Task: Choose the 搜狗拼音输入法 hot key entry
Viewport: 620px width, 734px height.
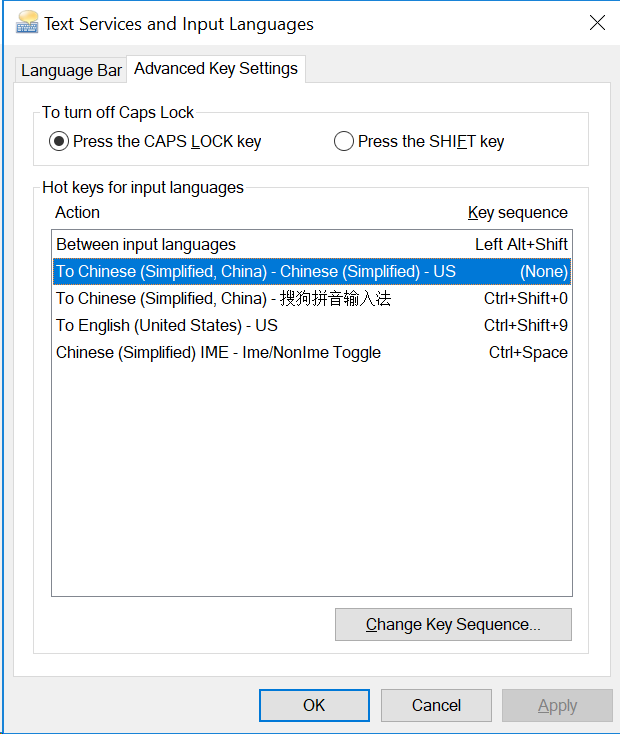Action: pos(223,298)
